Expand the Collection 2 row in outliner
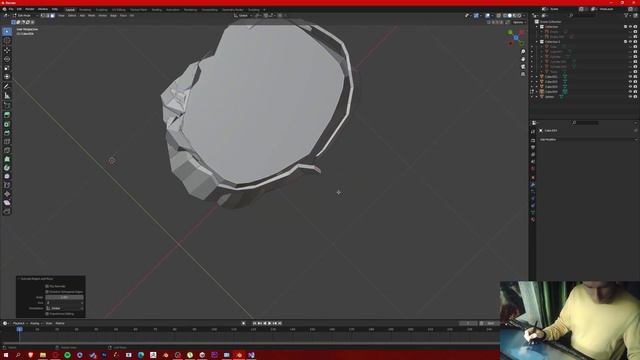Image resolution: width=640 pixels, height=360 pixels. pyautogui.click(x=537, y=42)
